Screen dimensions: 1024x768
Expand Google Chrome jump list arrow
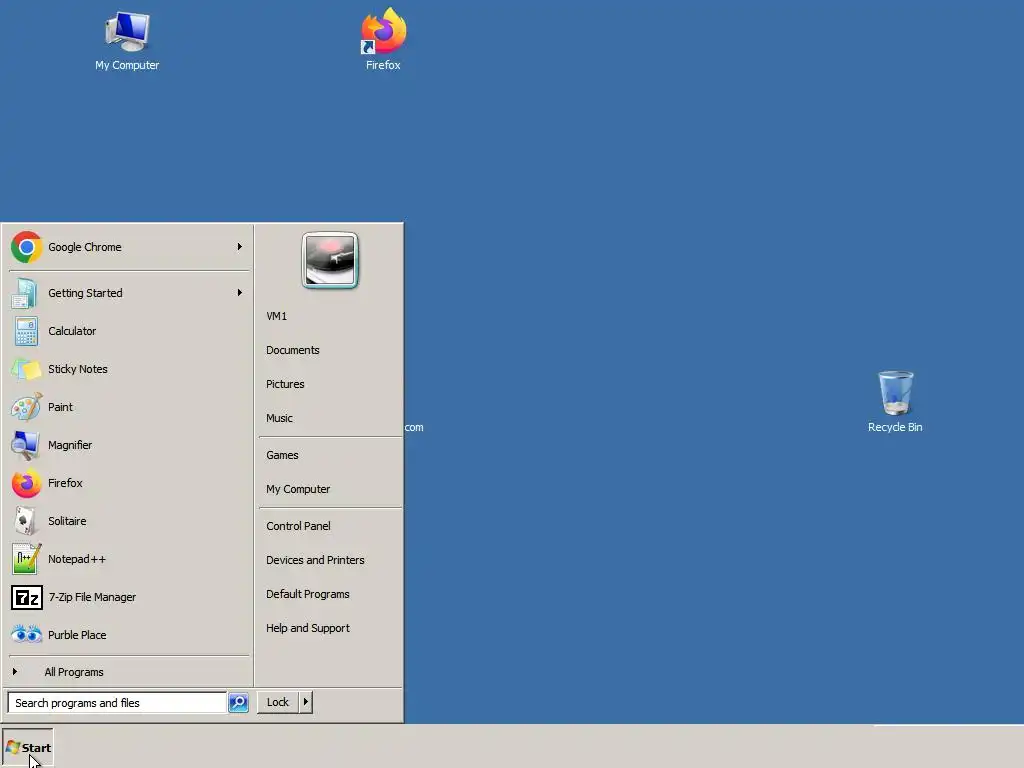pyautogui.click(x=240, y=247)
